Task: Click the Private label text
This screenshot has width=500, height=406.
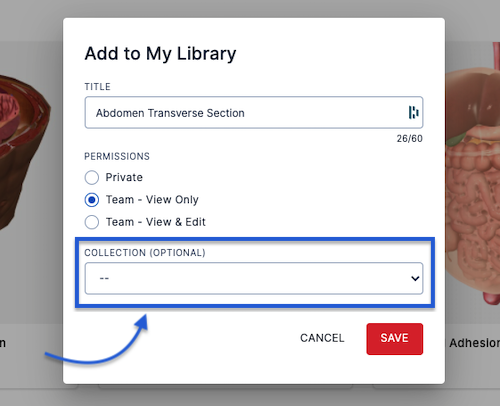Action: point(124,177)
